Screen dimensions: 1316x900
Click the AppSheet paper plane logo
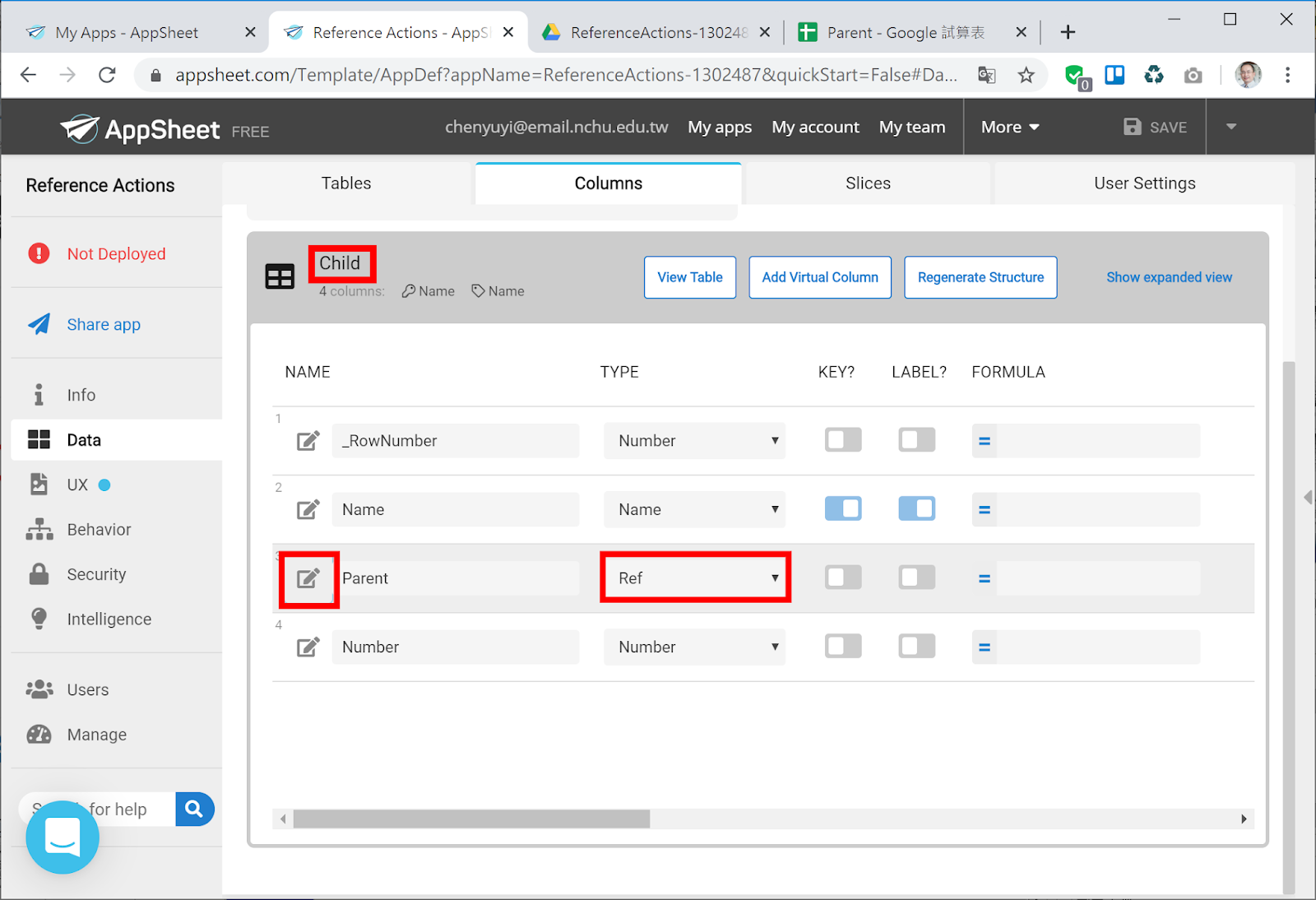[80, 128]
